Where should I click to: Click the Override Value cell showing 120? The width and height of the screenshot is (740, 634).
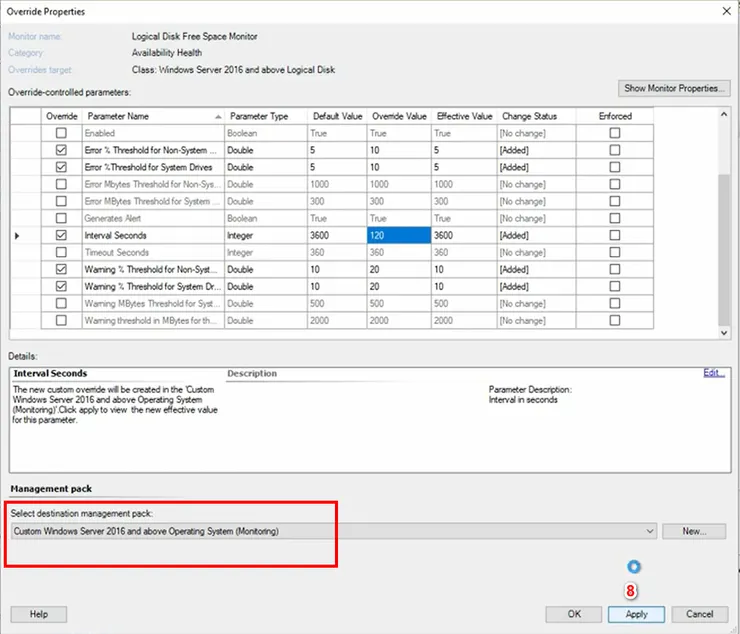point(398,235)
